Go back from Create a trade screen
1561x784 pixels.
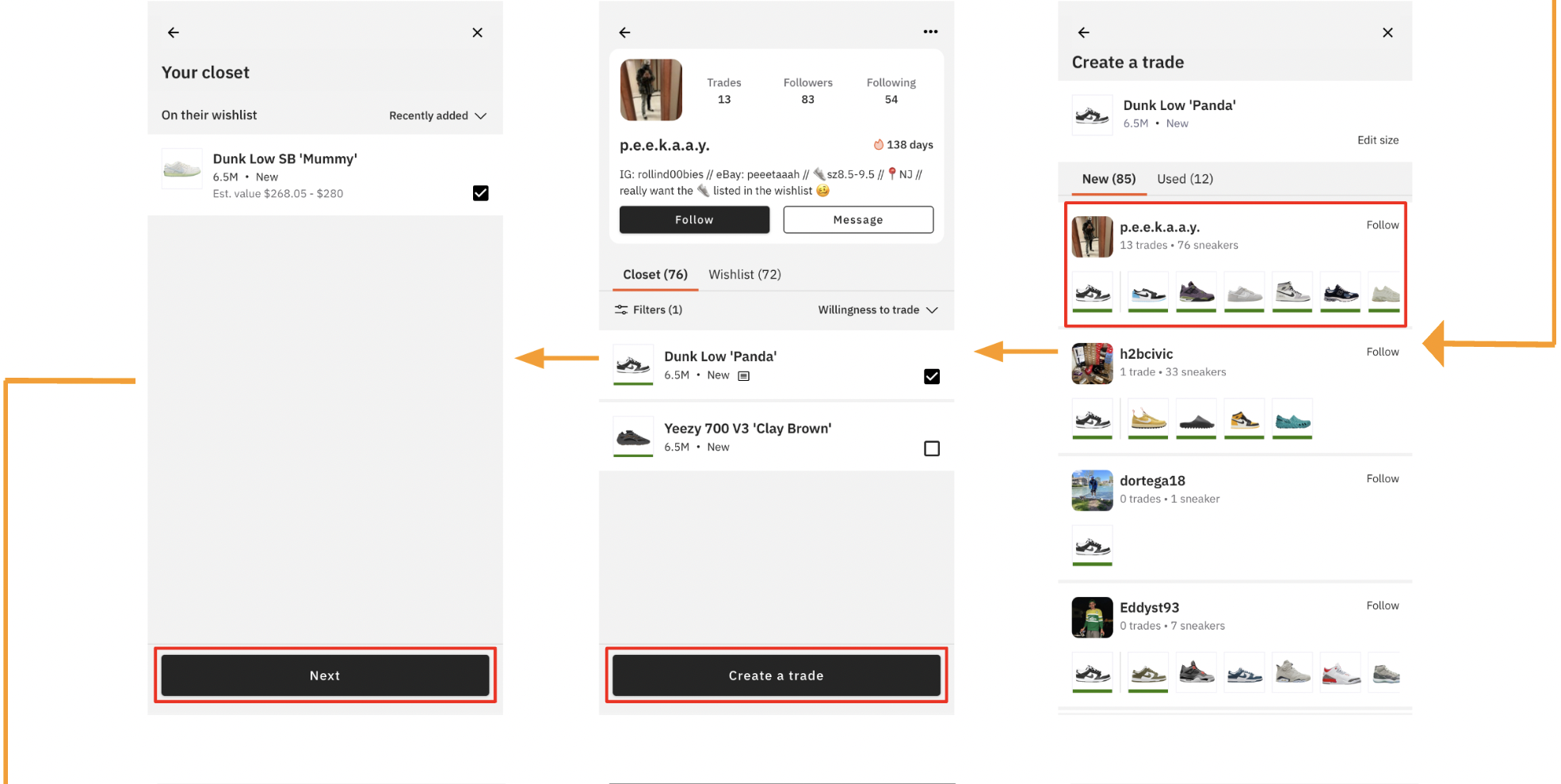pyautogui.click(x=1083, y=32)
